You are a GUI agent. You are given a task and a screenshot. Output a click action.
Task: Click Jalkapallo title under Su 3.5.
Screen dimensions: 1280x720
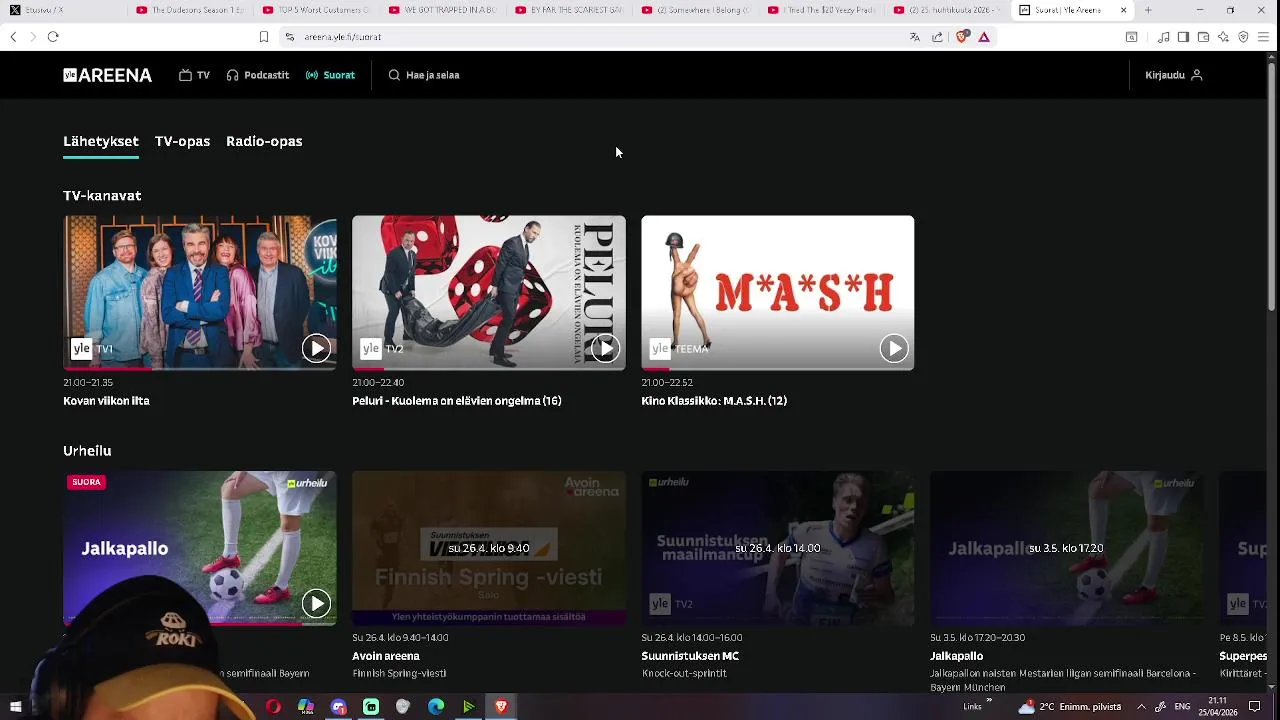coord(957,656)
